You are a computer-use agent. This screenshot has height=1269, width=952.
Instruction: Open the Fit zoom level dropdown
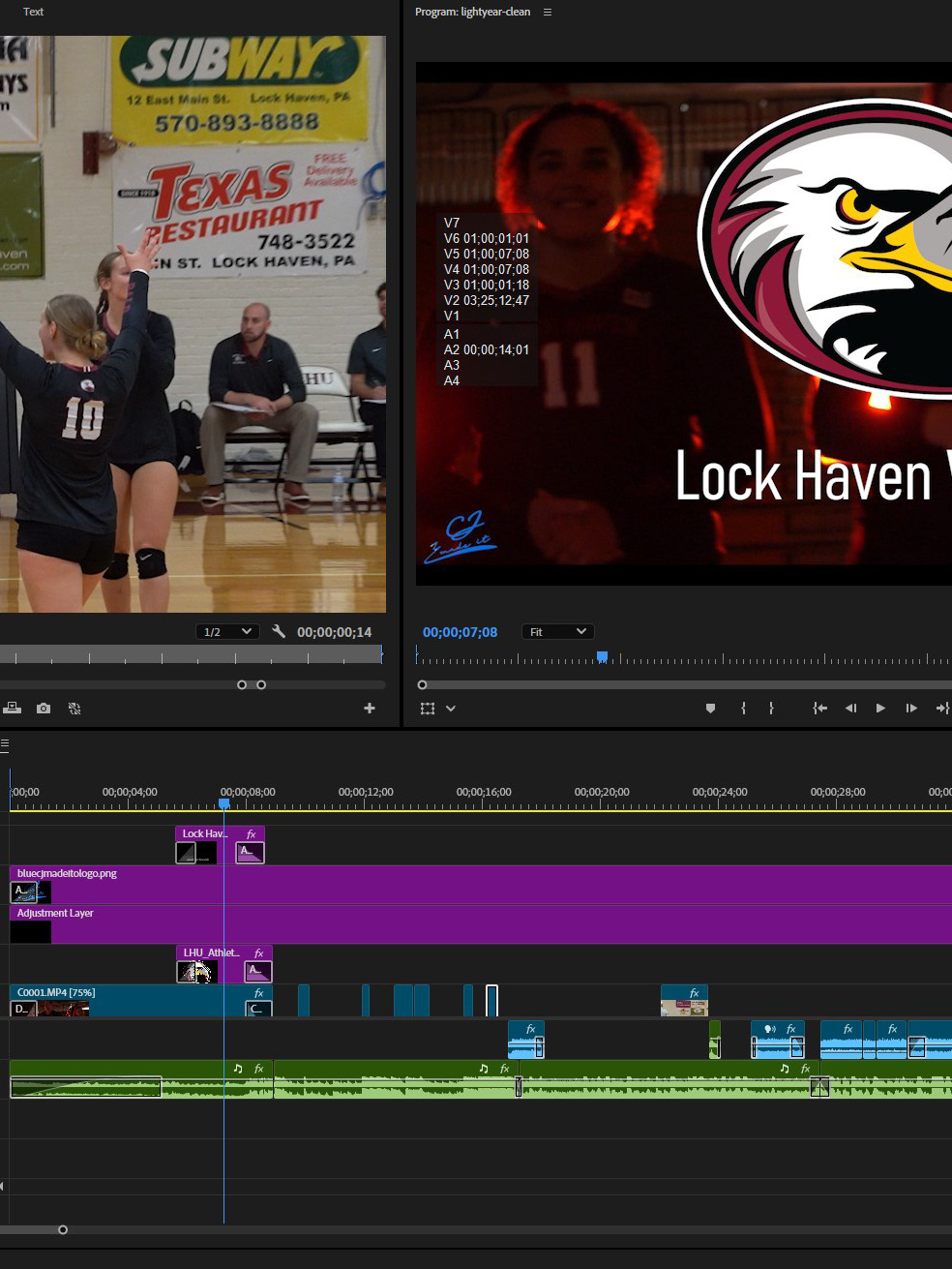point(557,632)
